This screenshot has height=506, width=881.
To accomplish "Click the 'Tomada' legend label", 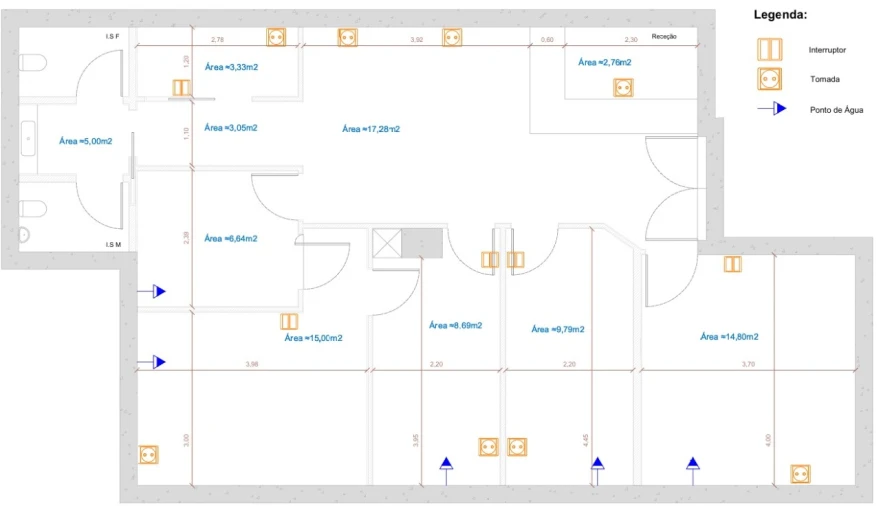I will tap(825, 79).
